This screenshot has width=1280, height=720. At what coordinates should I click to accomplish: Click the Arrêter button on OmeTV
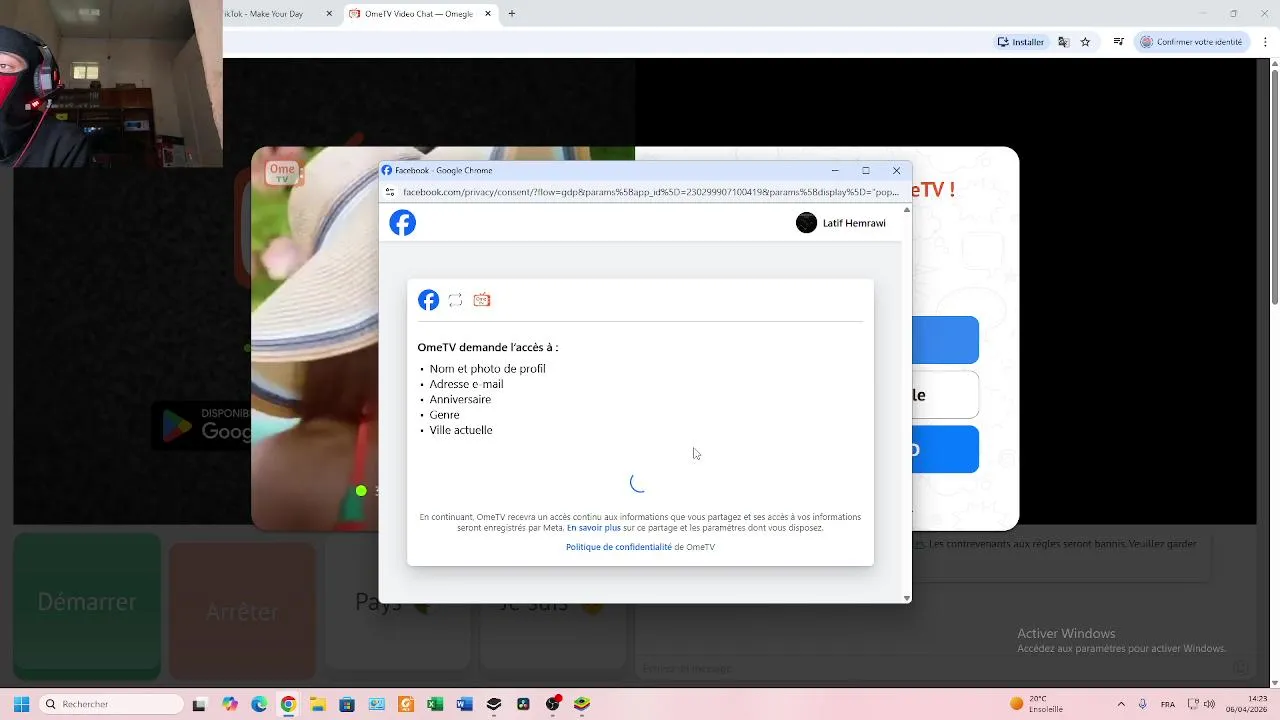(242, 611)
